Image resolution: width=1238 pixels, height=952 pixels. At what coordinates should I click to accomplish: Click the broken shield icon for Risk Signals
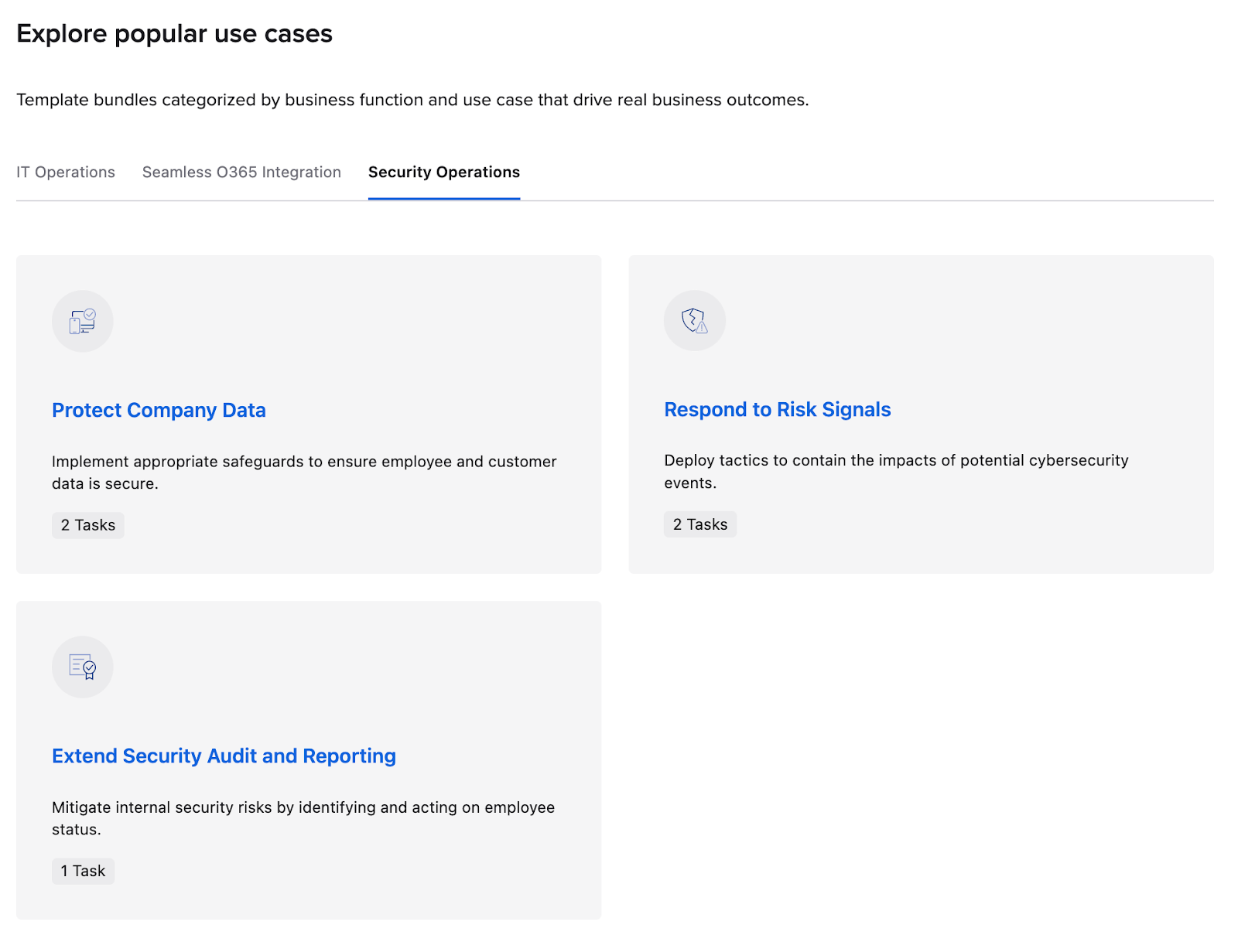694,320
